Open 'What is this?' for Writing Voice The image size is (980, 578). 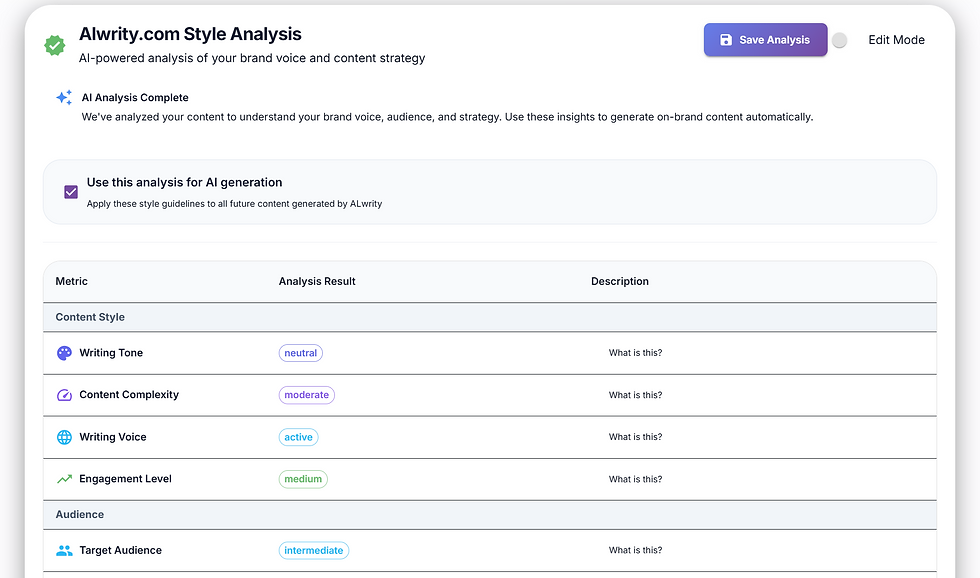pyautogui.click(x=636, y=437)
